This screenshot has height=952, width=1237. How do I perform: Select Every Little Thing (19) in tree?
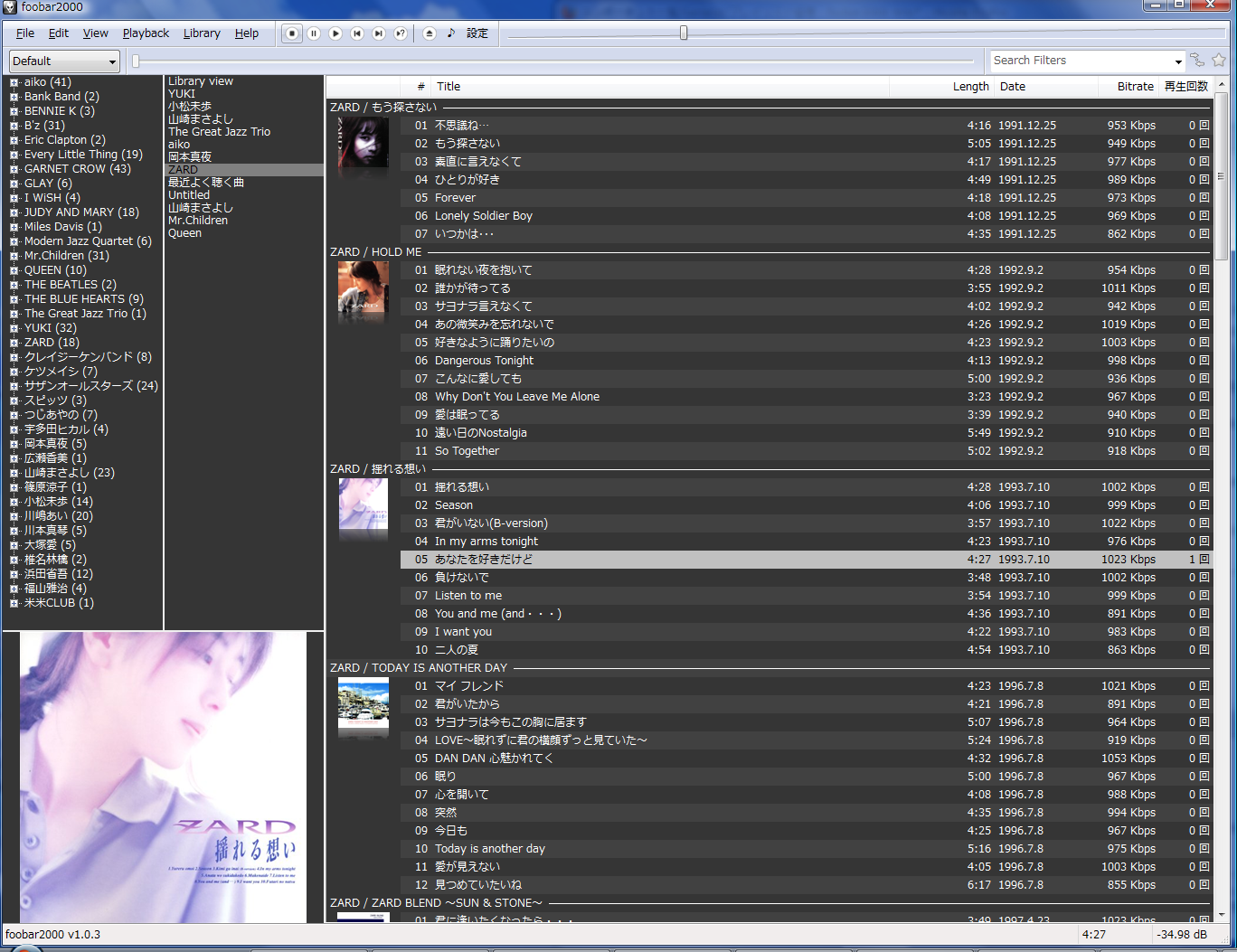tap(83, 155)
